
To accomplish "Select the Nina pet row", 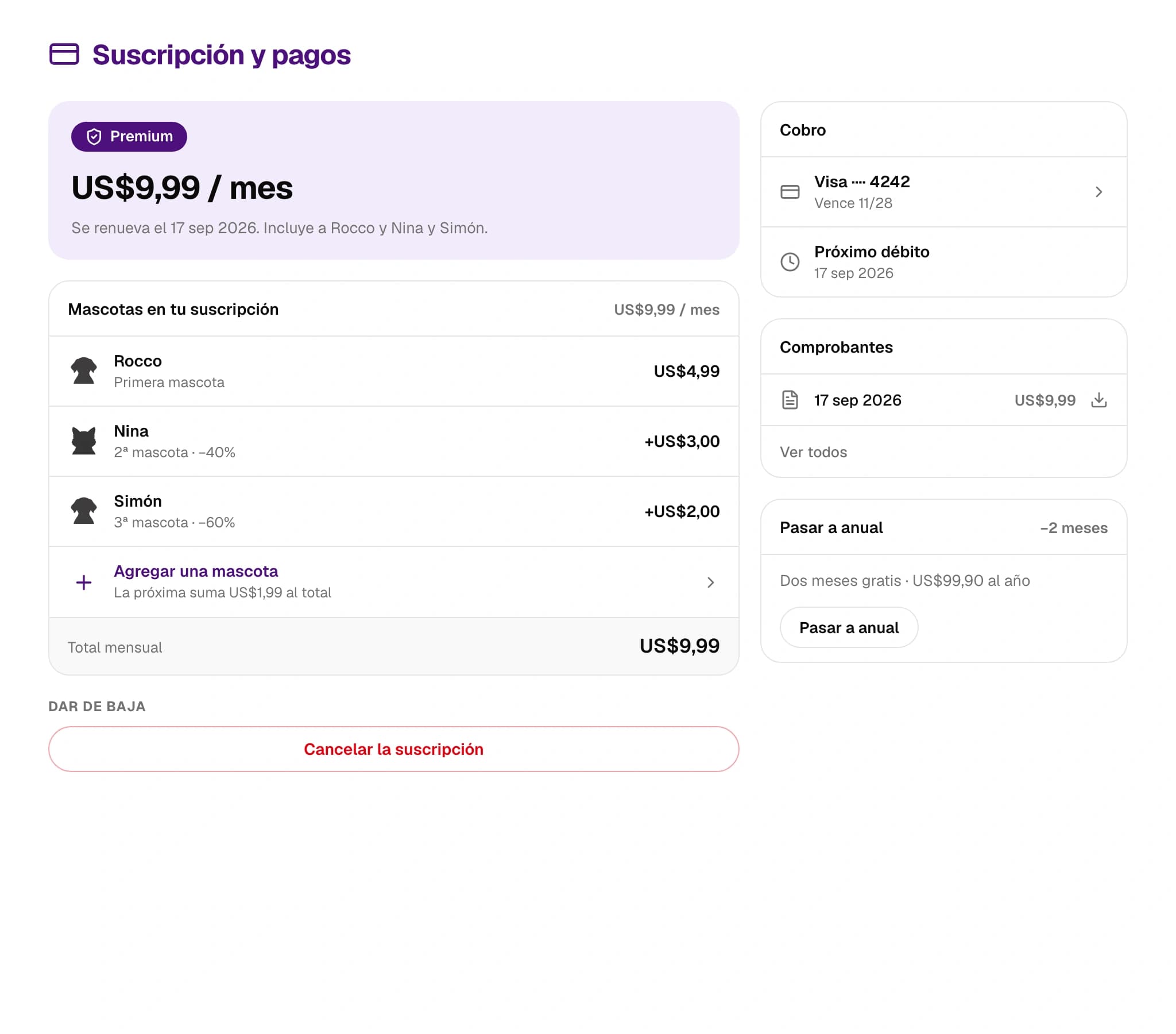I will tap(393, 442).
